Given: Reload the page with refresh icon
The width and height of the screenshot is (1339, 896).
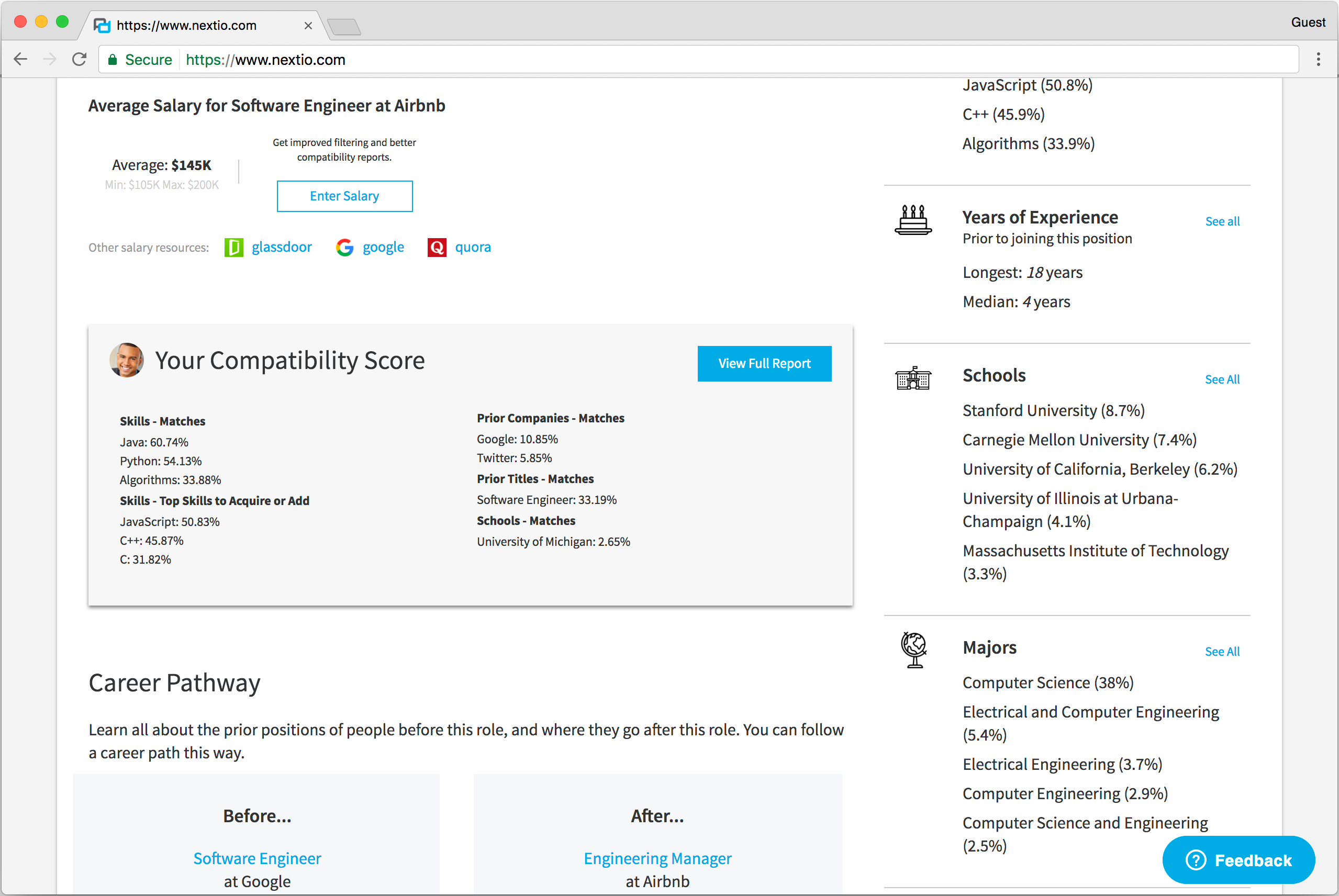Looking at the screenshot, I should coord(80,60).
